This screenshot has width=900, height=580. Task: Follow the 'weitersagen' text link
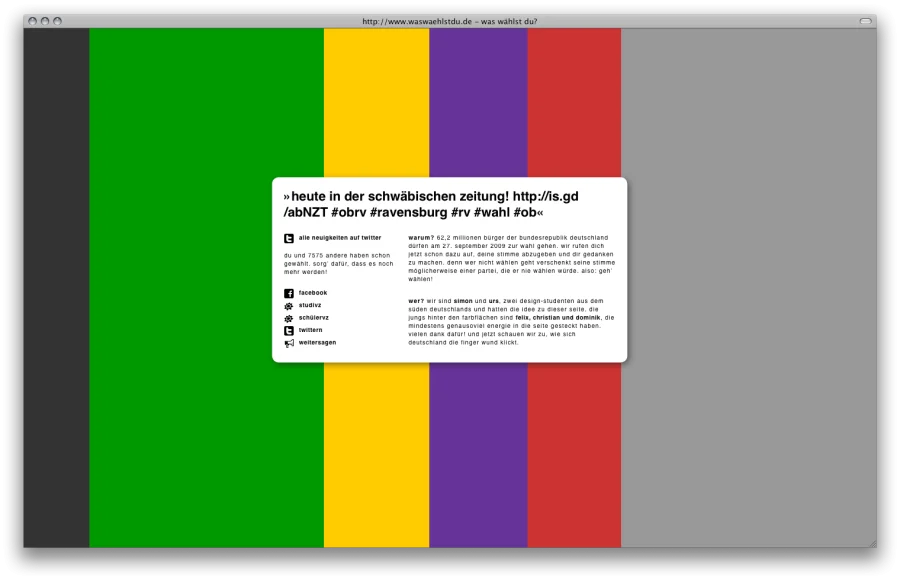[317, 342]
